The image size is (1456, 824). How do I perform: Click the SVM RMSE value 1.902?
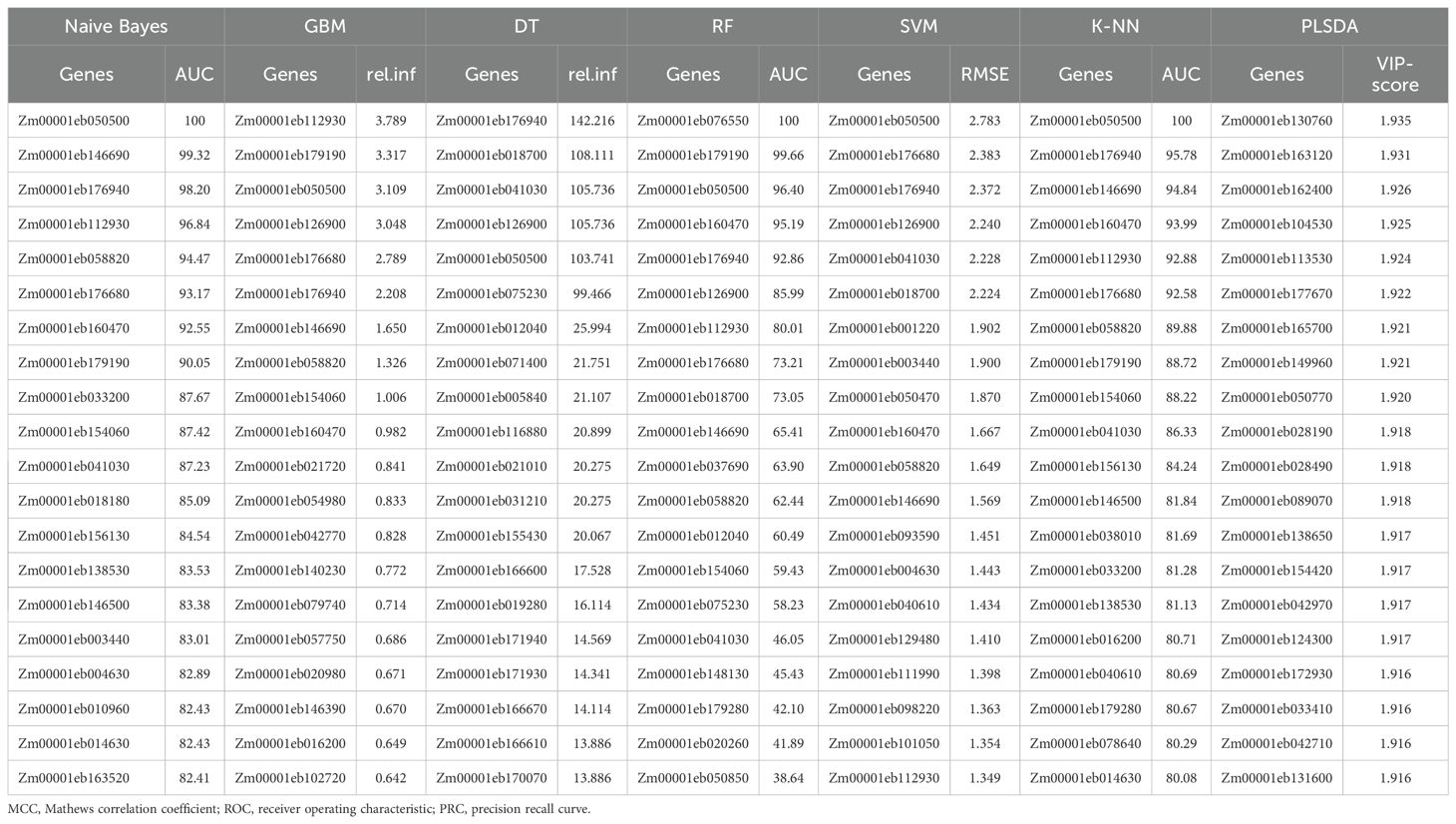(984, 328)
